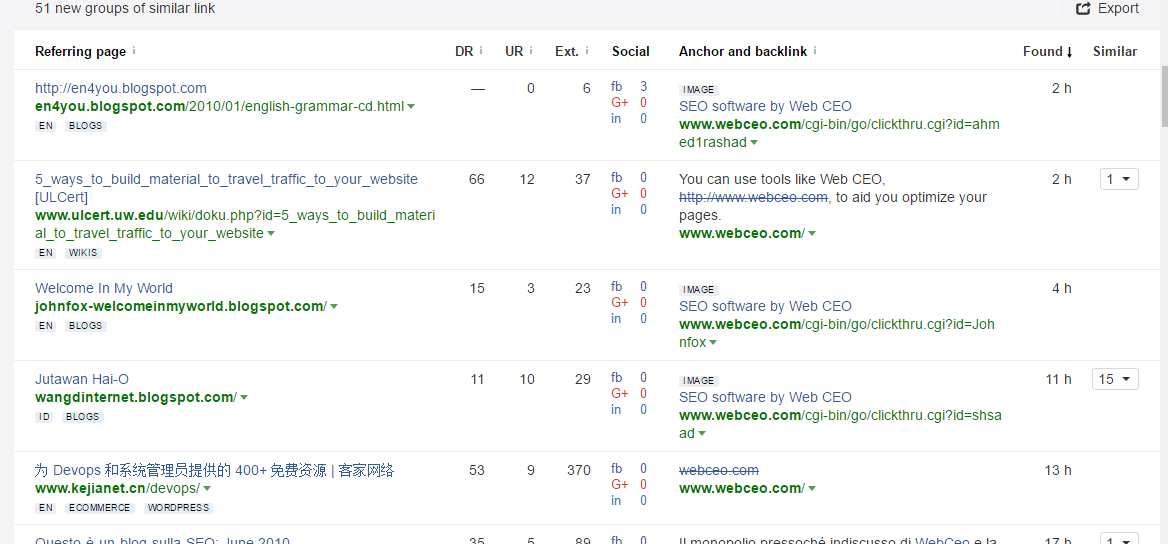Click the Social column header

pos(631,51)
